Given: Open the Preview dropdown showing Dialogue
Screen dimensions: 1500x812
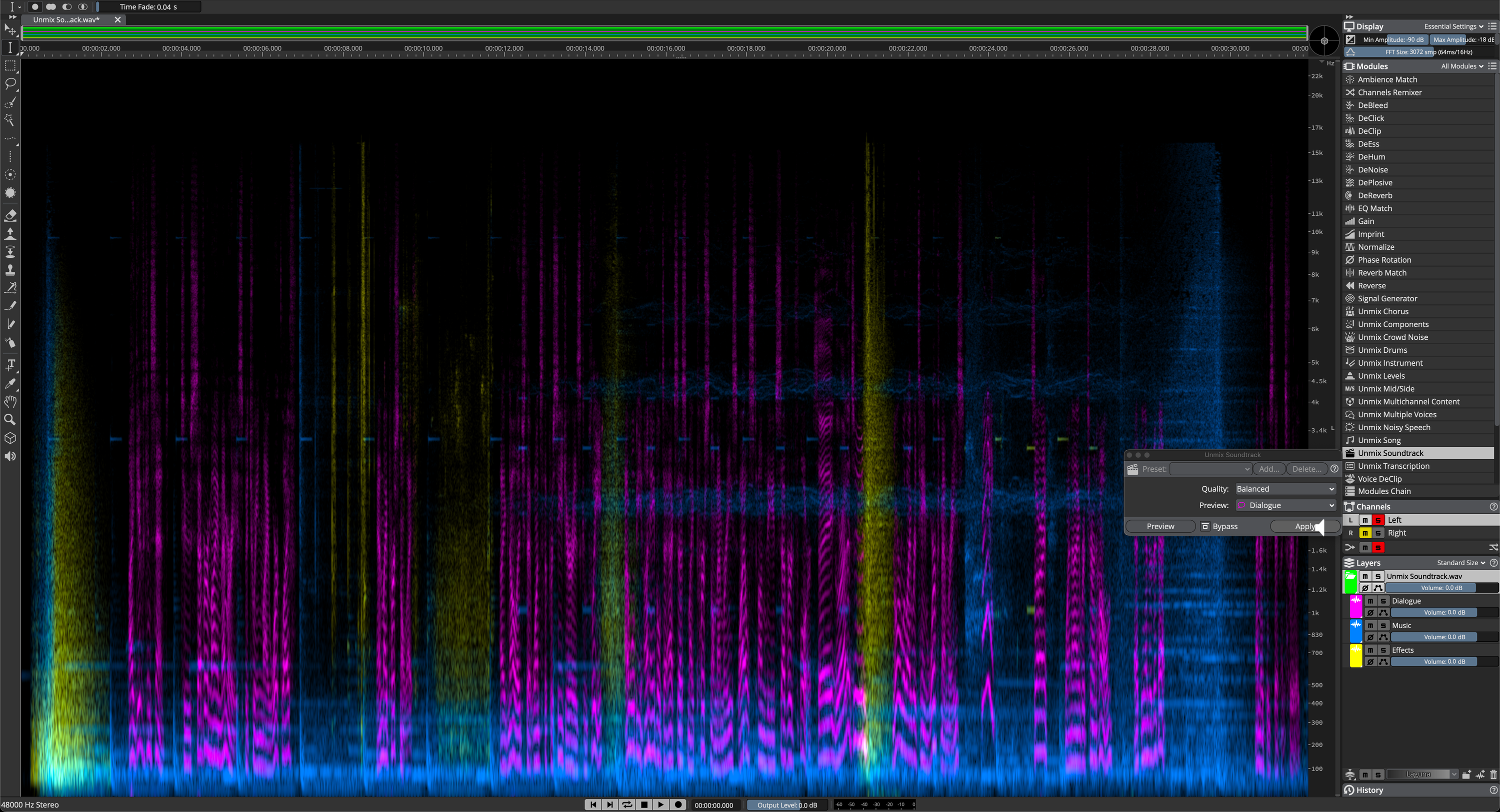Looking at the screenshot, I should pyautogui.click(x=1284, y=505).
